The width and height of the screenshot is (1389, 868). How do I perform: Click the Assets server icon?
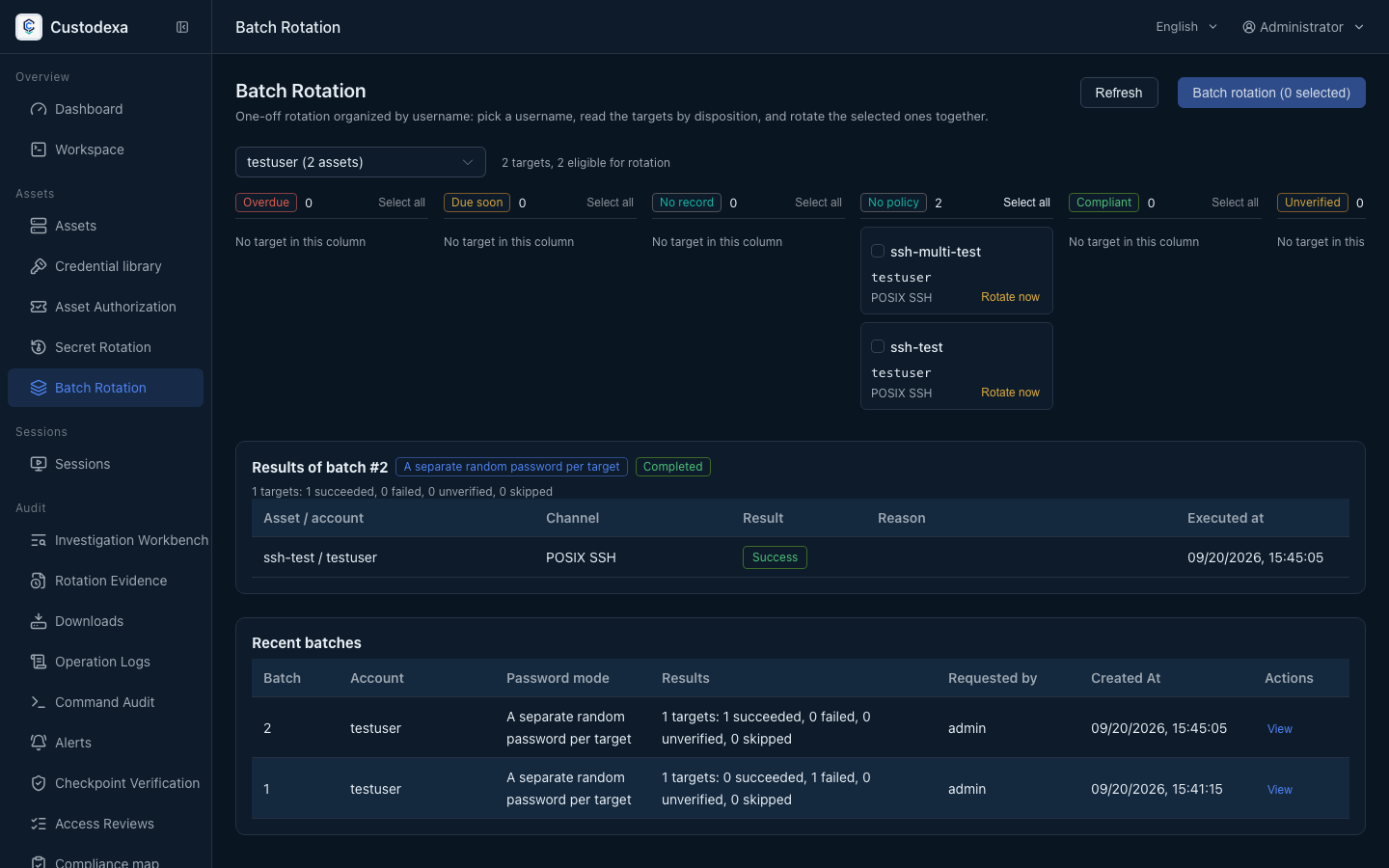point(39,226)
